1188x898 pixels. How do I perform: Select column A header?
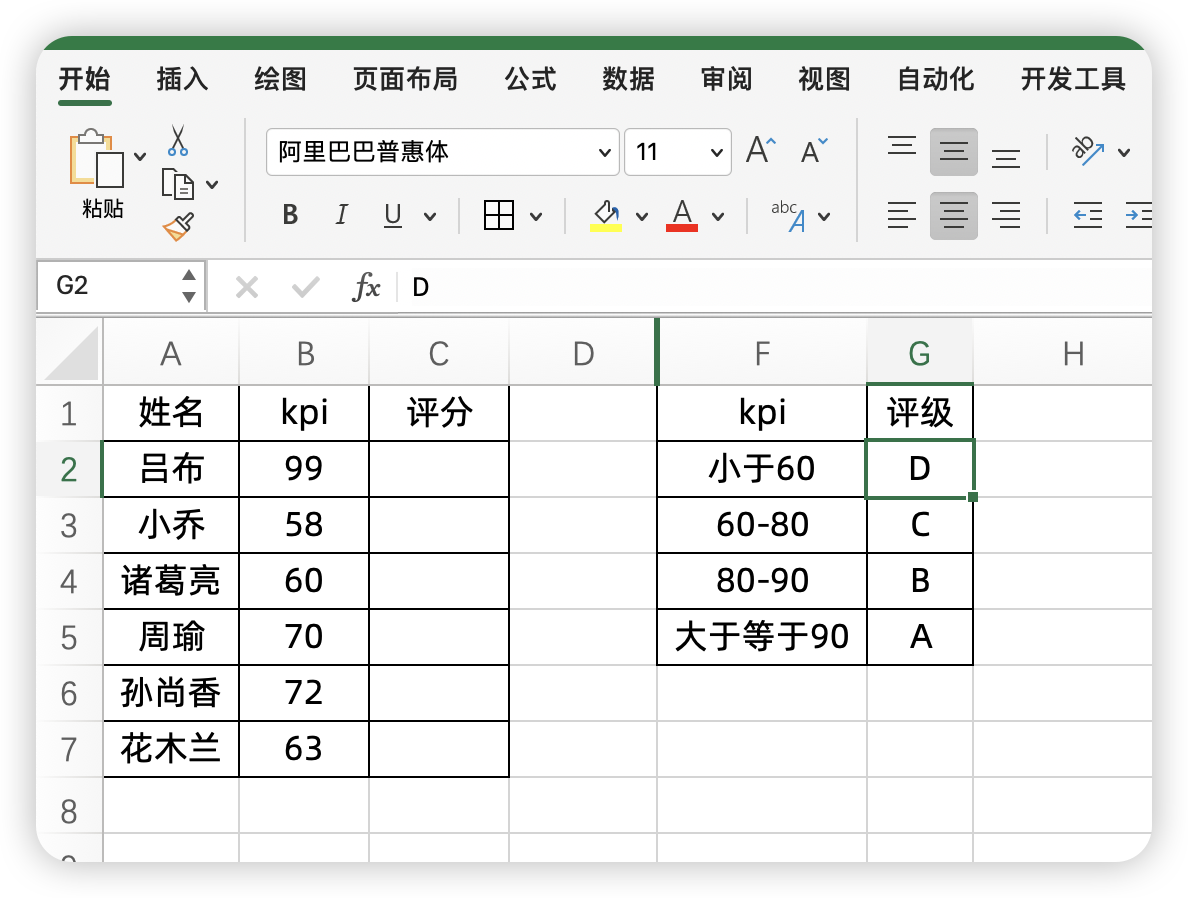[171, 353]
